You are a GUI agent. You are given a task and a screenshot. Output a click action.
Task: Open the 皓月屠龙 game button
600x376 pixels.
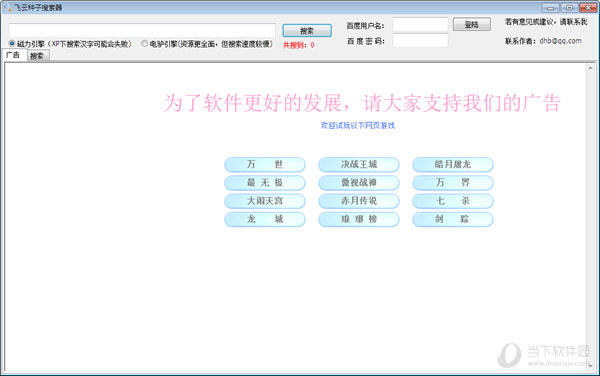tap(453, 164)
